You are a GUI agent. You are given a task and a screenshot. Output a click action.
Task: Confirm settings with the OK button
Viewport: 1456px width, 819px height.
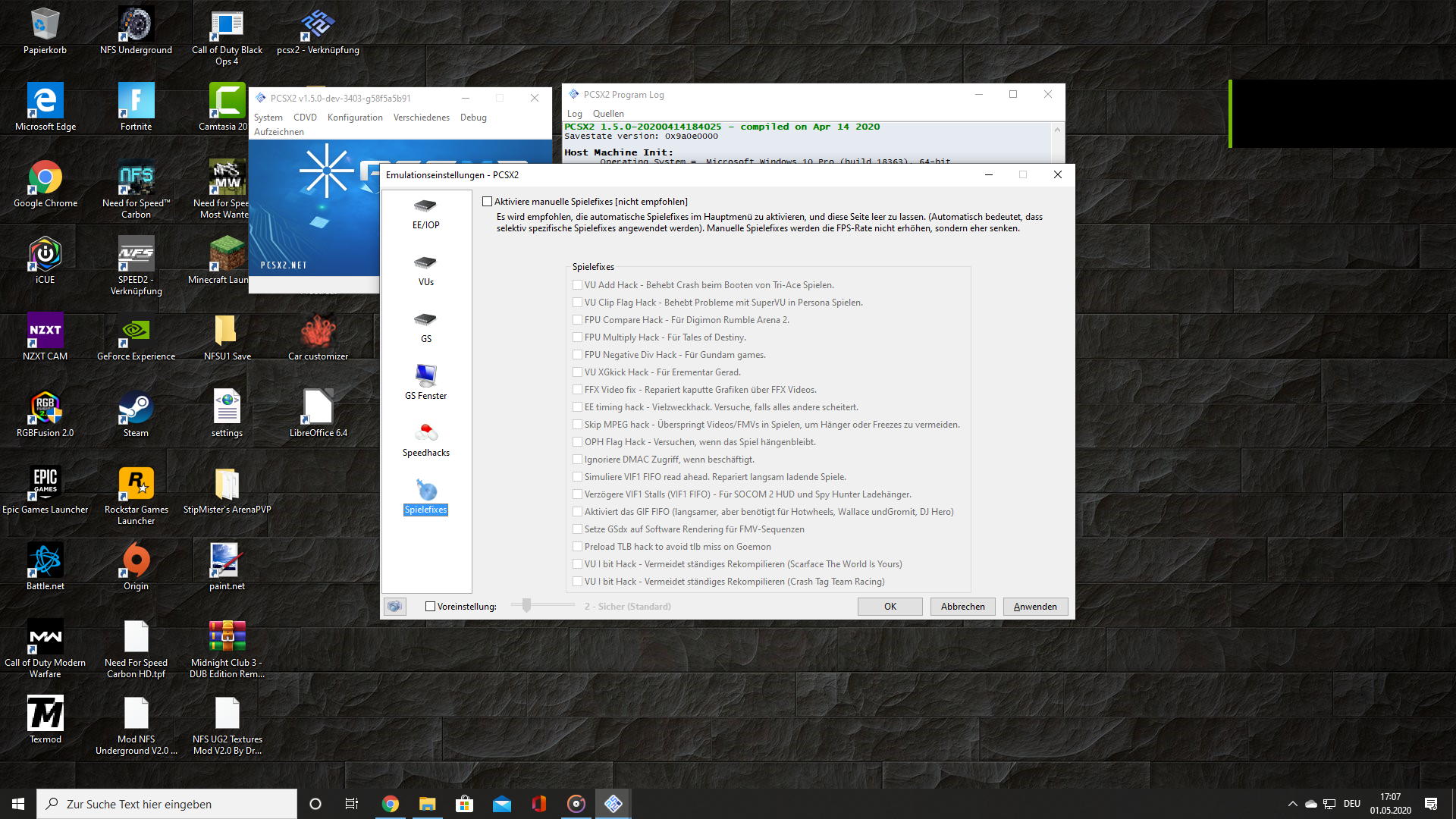pyautogui.click(x=890, y=607)
